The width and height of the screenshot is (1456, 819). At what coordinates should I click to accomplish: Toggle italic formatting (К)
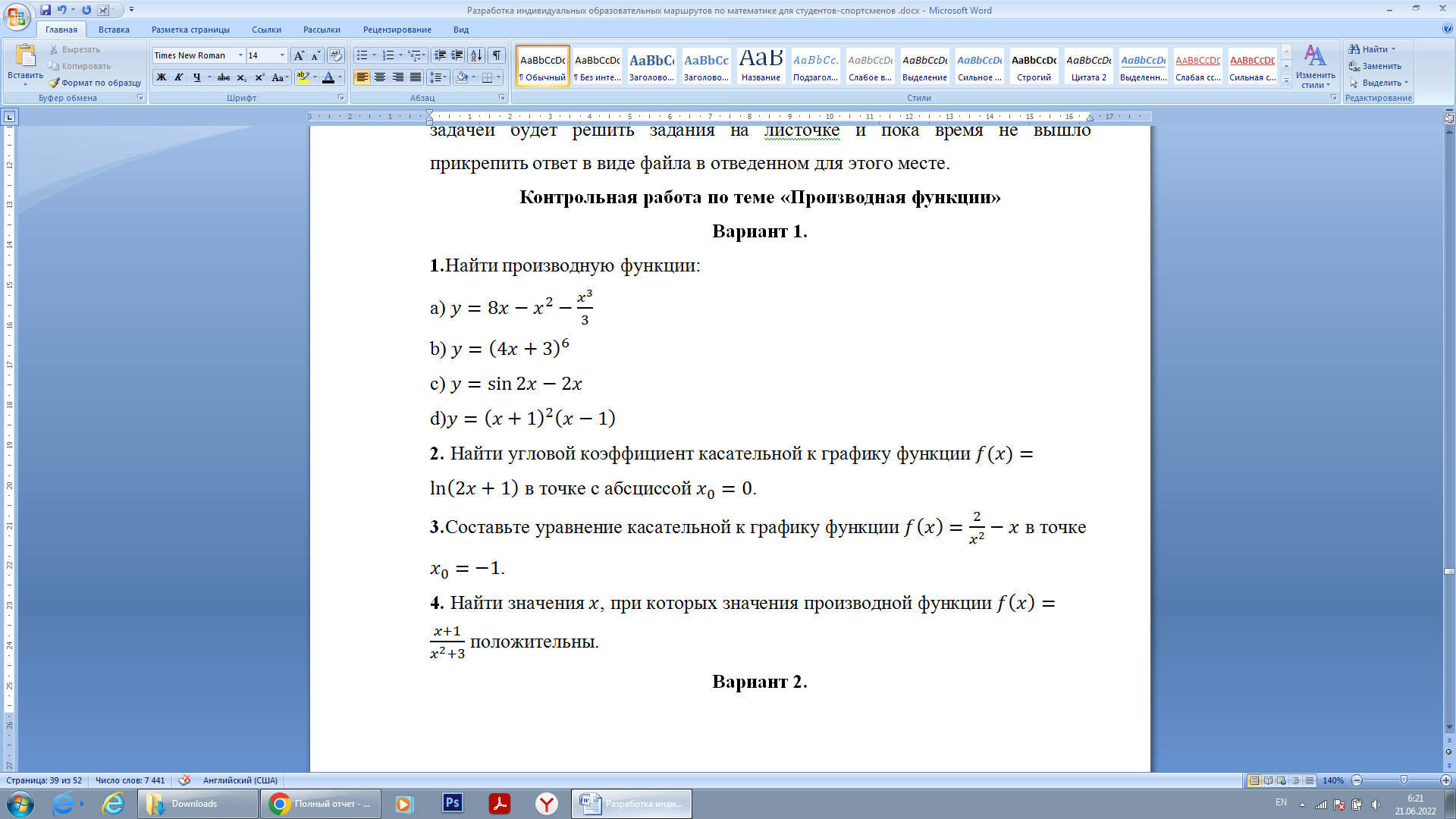click(x=179, y=77)
